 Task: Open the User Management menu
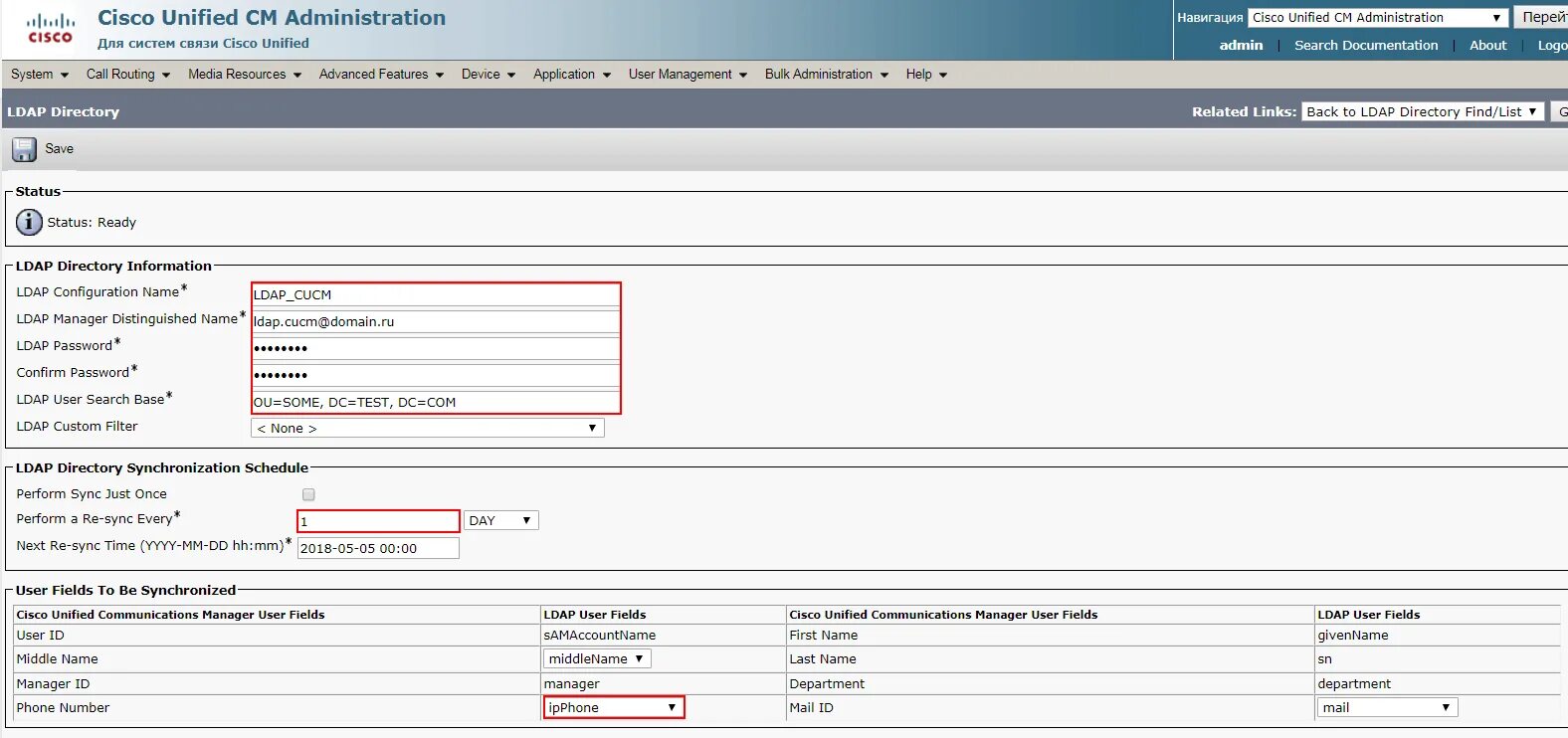click(687, 75)
